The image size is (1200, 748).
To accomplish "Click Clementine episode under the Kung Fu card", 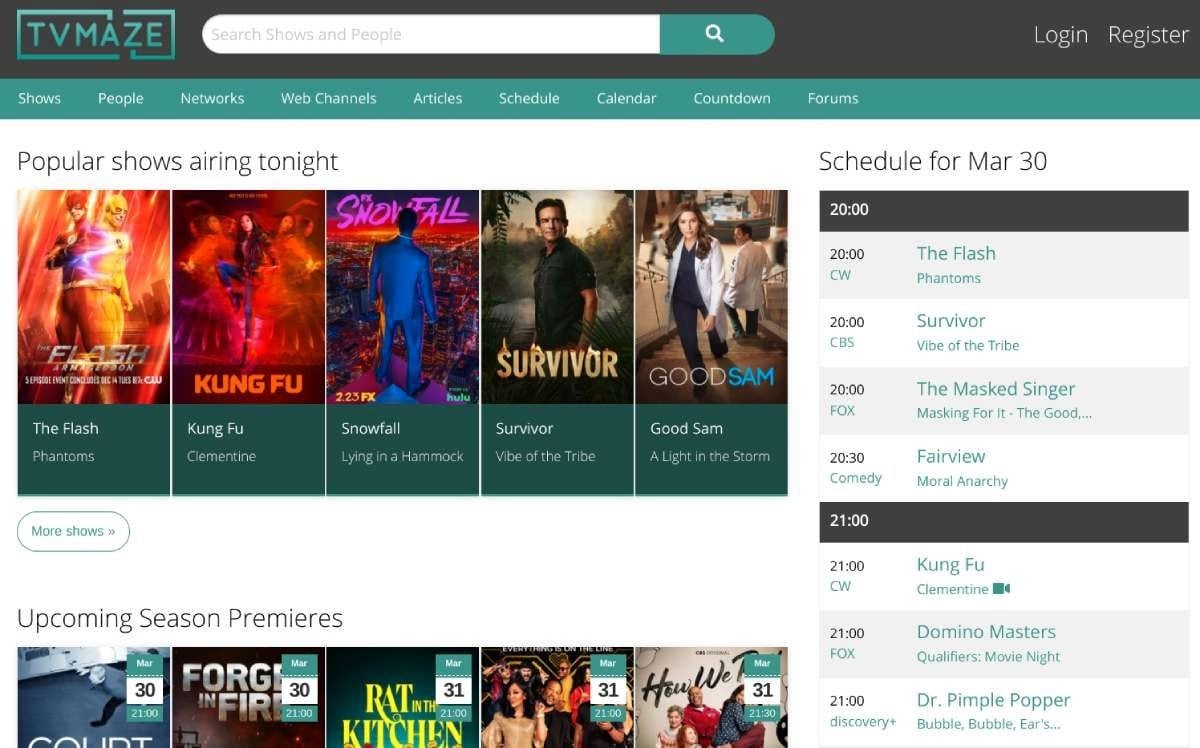I will tap(221, 456).
